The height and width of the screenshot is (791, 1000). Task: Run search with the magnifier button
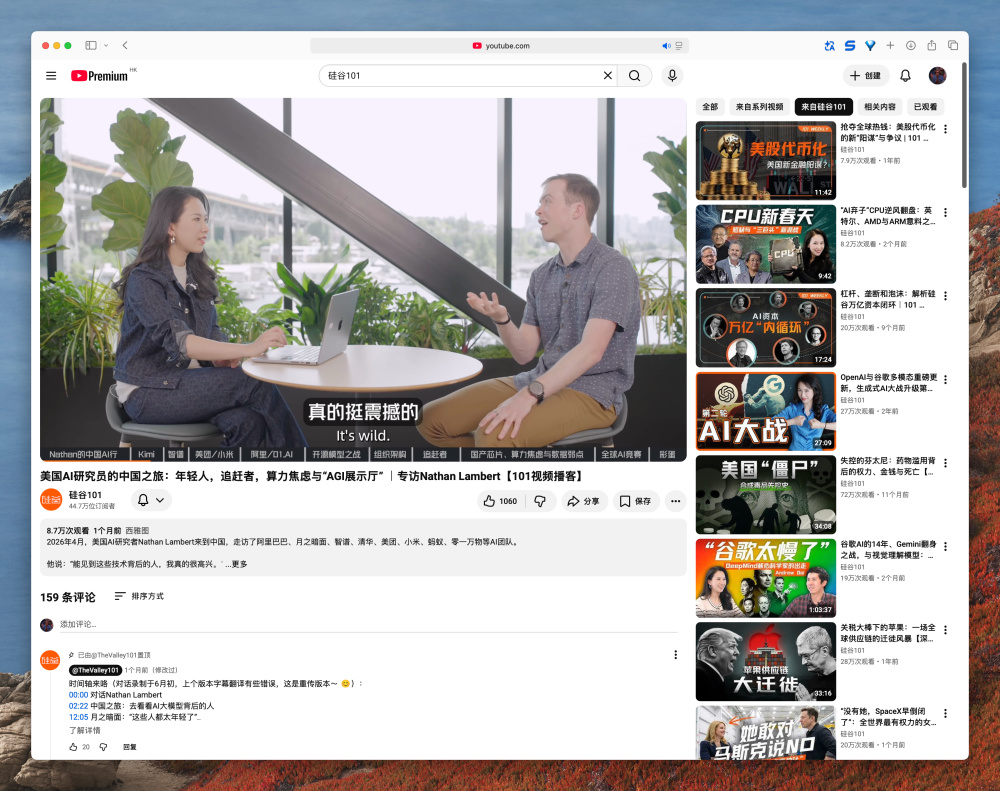pyautogui.click(x=635, y=75)
